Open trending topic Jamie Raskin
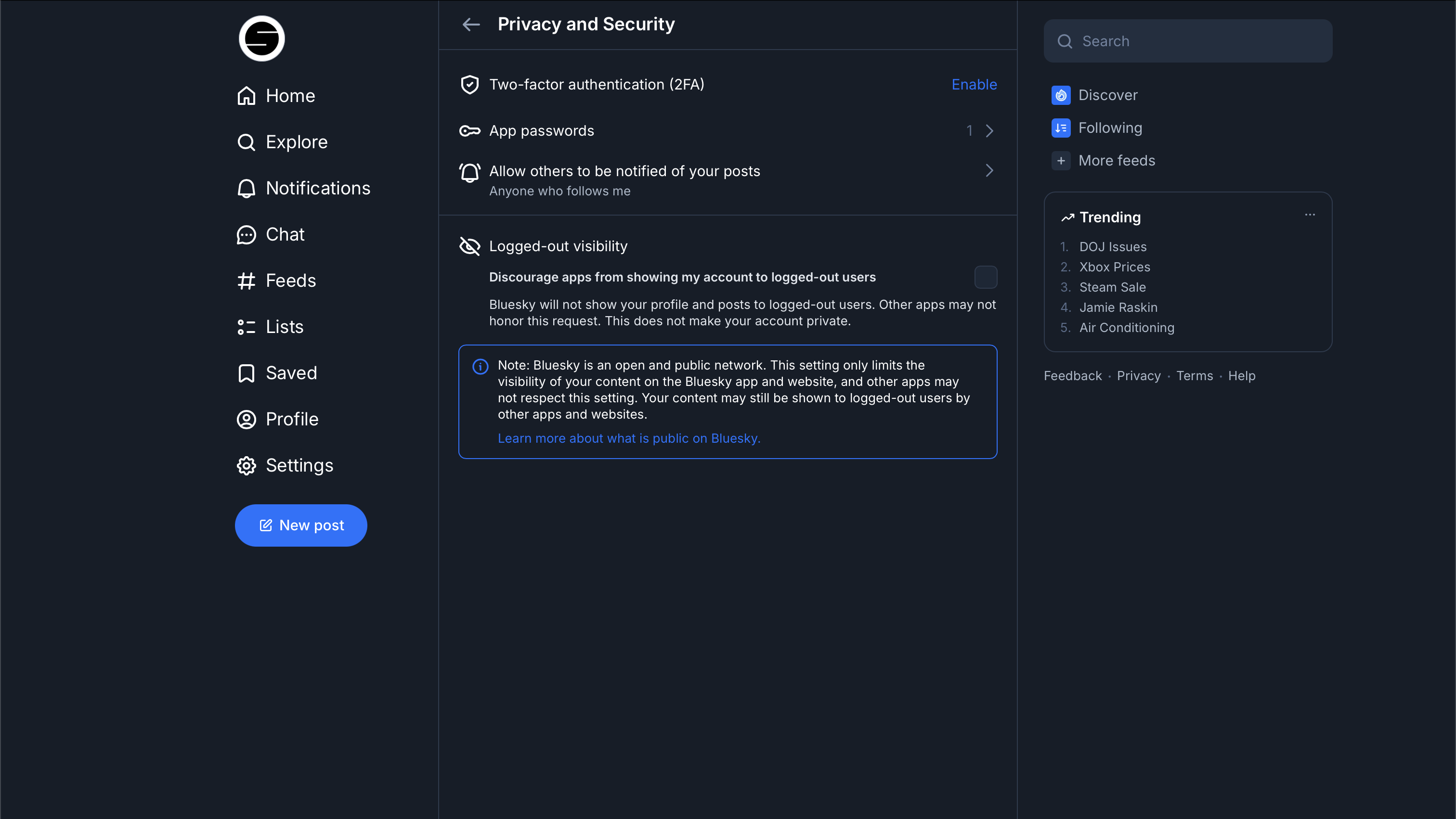Screen dimensions: 1456x819 (1118, 308)
